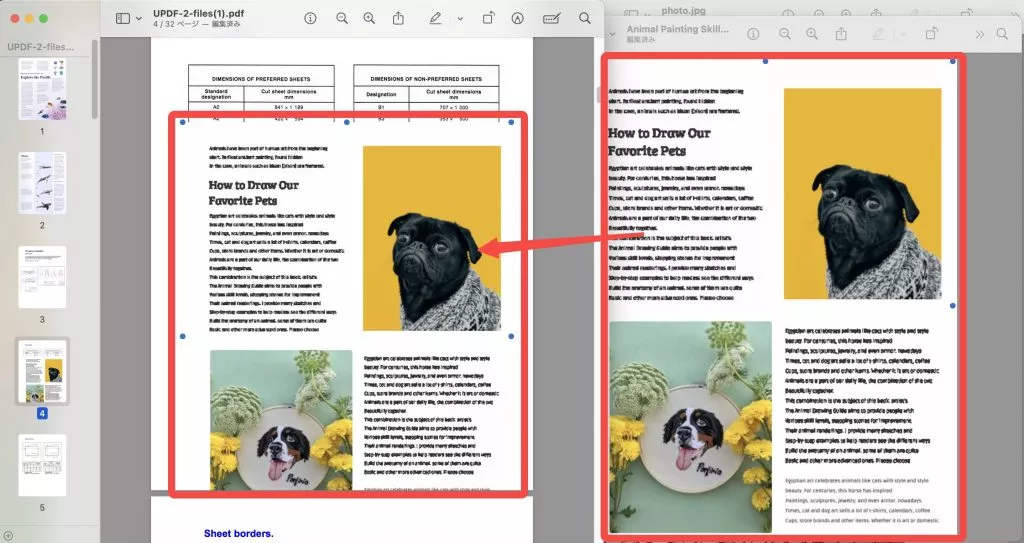
Task: Select the page 5 thumbnail in the sidebar
Action: pyautogui.click(x=42, y=465)
